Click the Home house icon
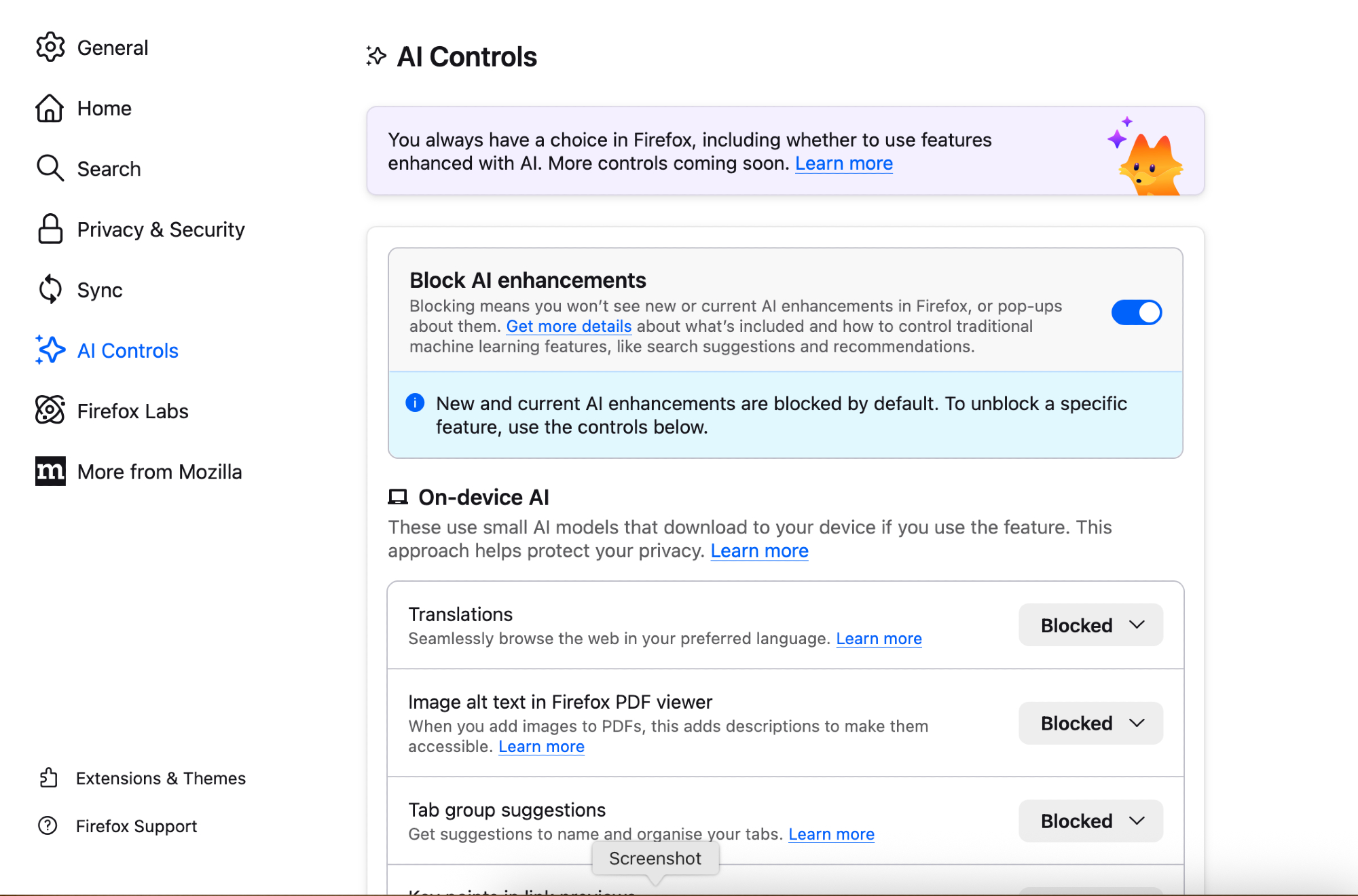Viewport: 1358px width, 896px height. (x=50, y=108)
